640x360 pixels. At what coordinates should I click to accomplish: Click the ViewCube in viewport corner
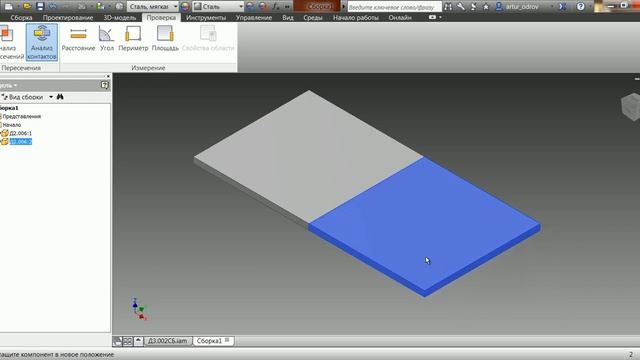click(x=631, y=107)
